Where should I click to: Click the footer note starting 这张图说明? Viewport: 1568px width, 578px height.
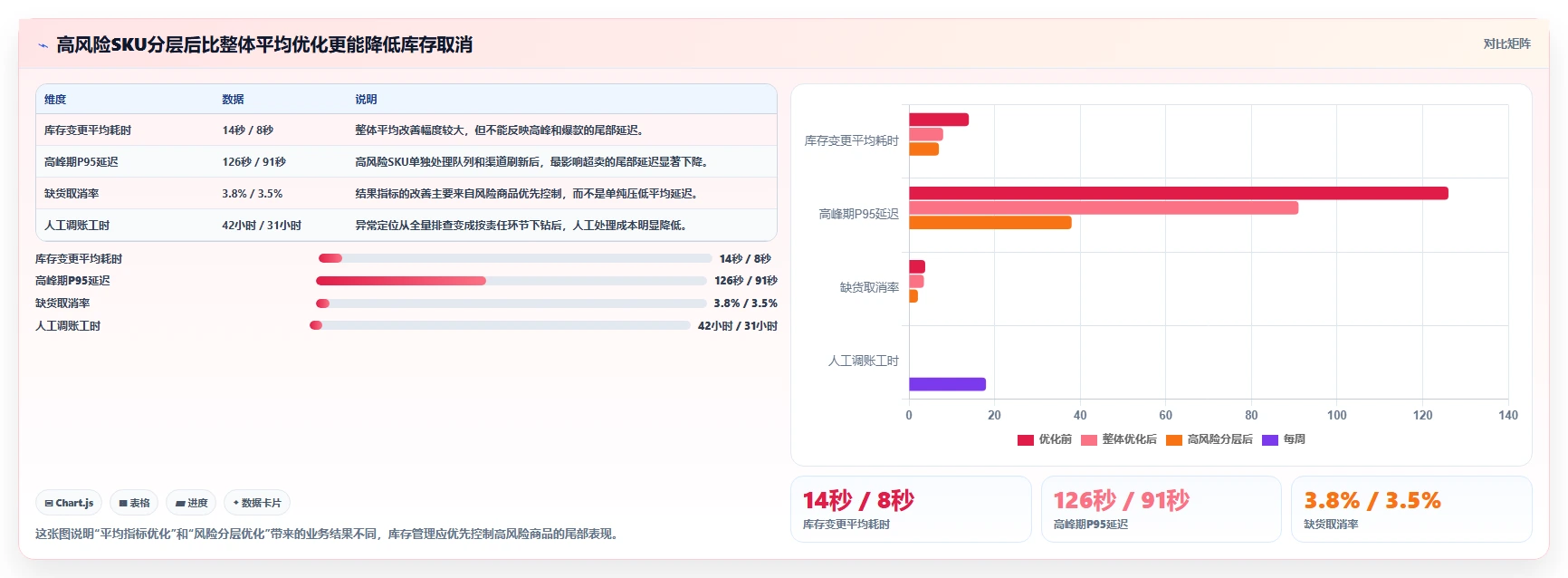coord(330,534)
